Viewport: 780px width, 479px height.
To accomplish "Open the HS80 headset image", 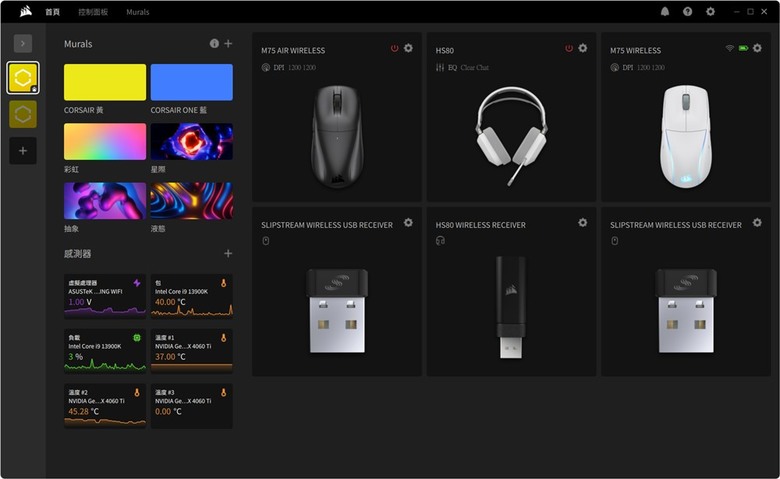I will pos(511,135).
